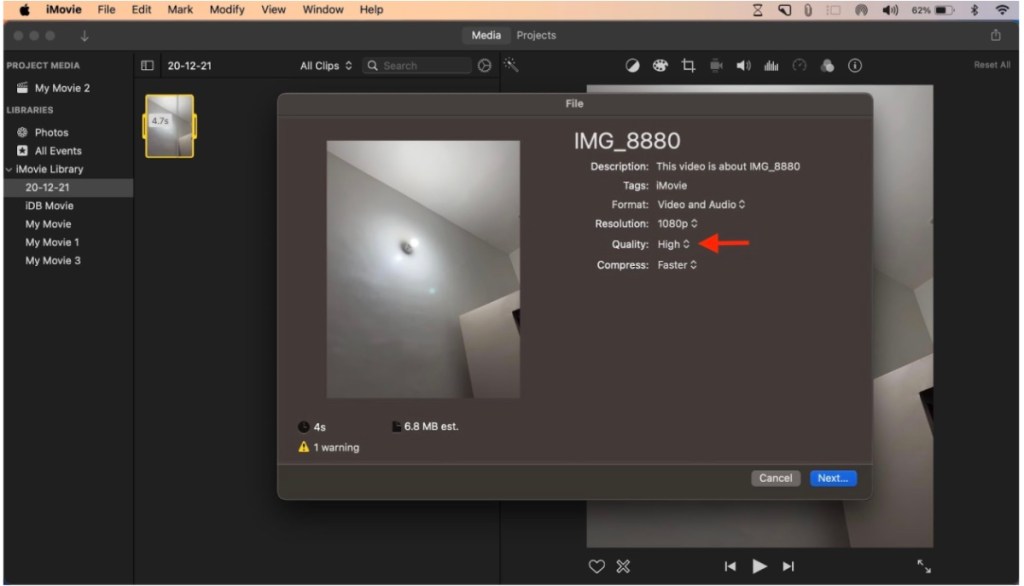Open the Resolution 1080p dropdown
Viewport: 1024px width, 586px height.
[x=677, y=223]
